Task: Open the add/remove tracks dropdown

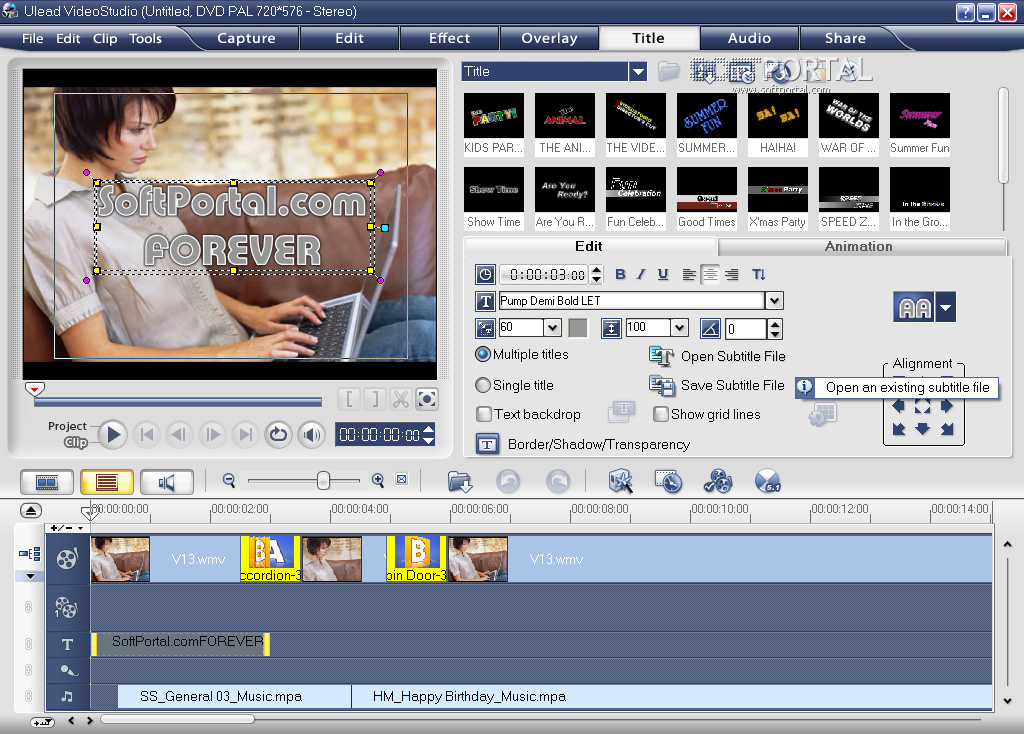Action: [67, 528]
